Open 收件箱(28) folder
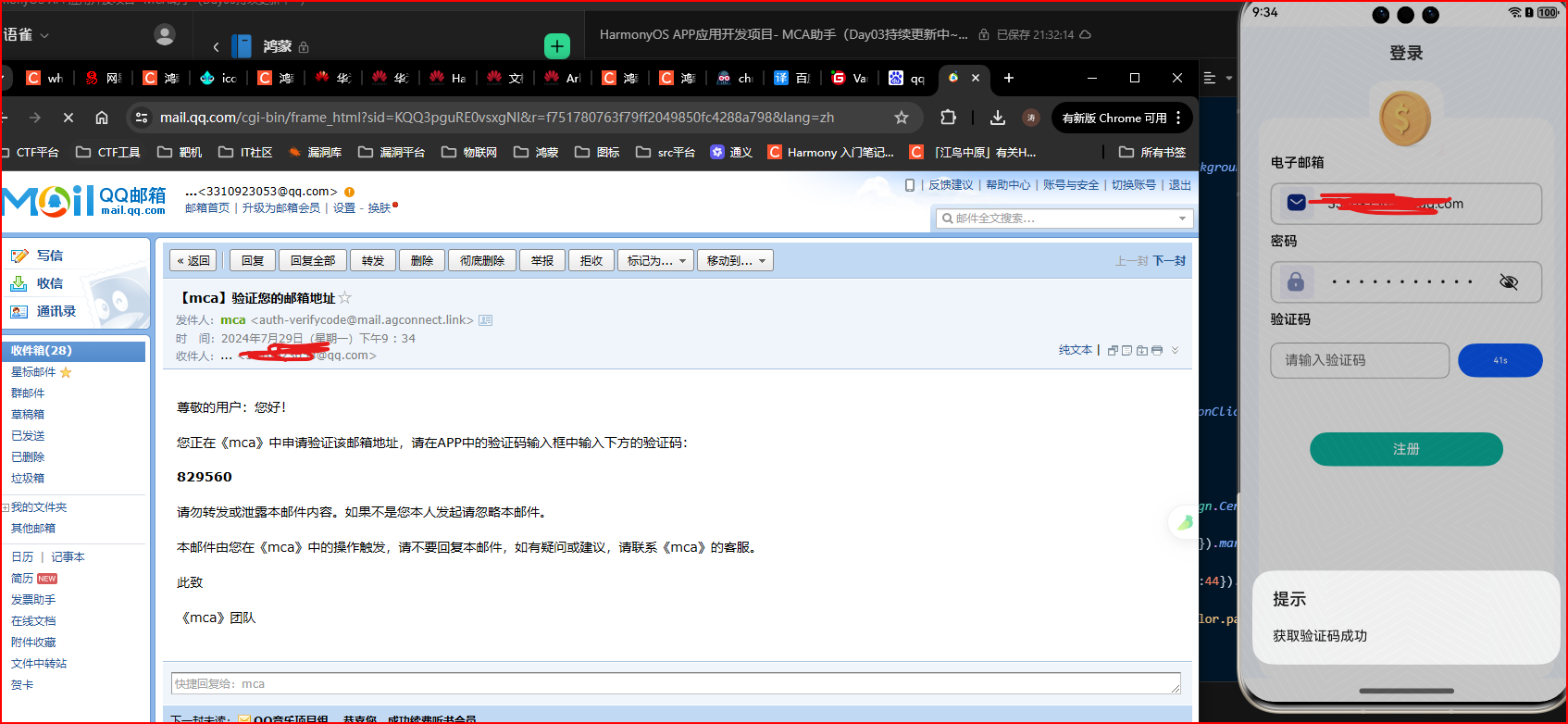Screen dimensions: 1568x724 (74, 351)
